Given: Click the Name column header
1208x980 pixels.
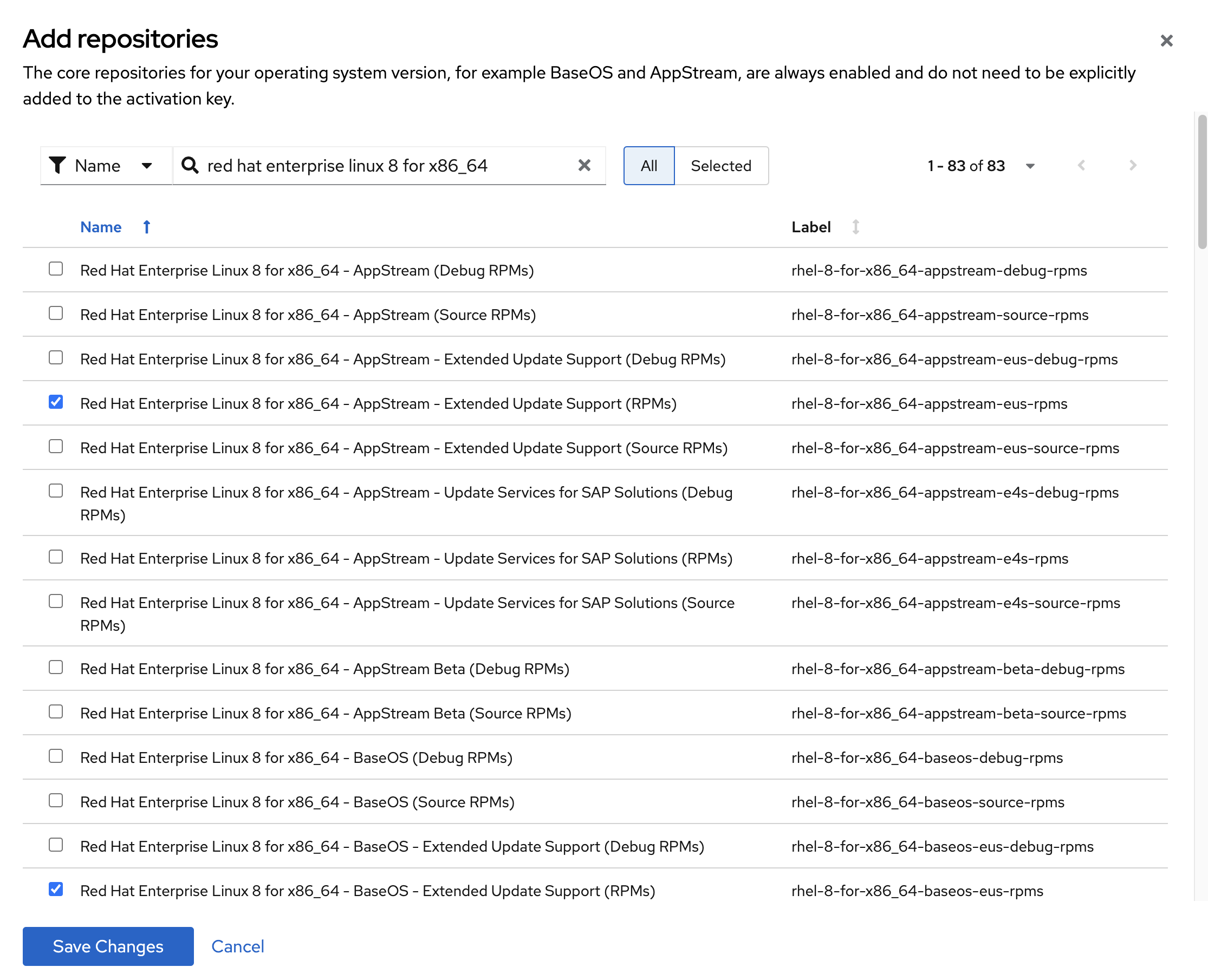Looking at the screenshot, I should click(101, 227).
